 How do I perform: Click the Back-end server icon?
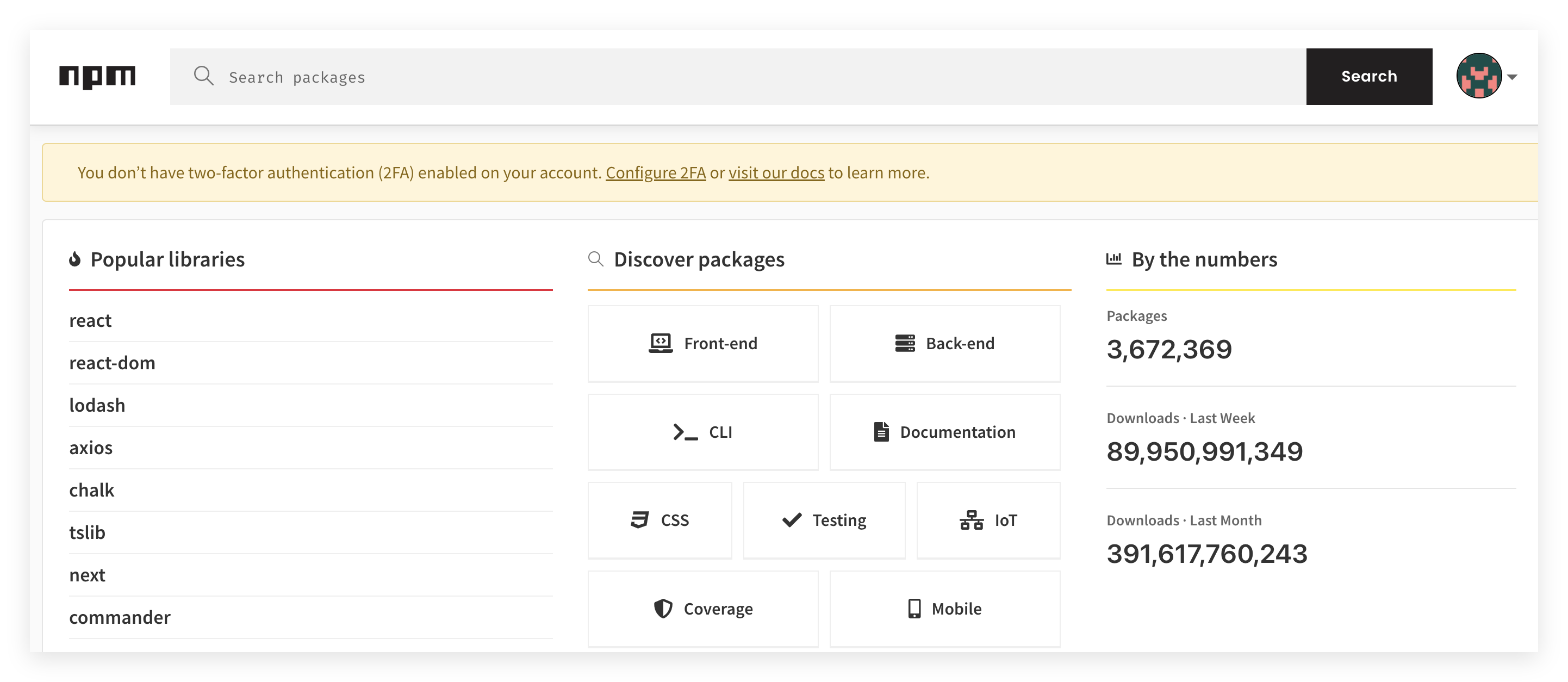point(905,343)
